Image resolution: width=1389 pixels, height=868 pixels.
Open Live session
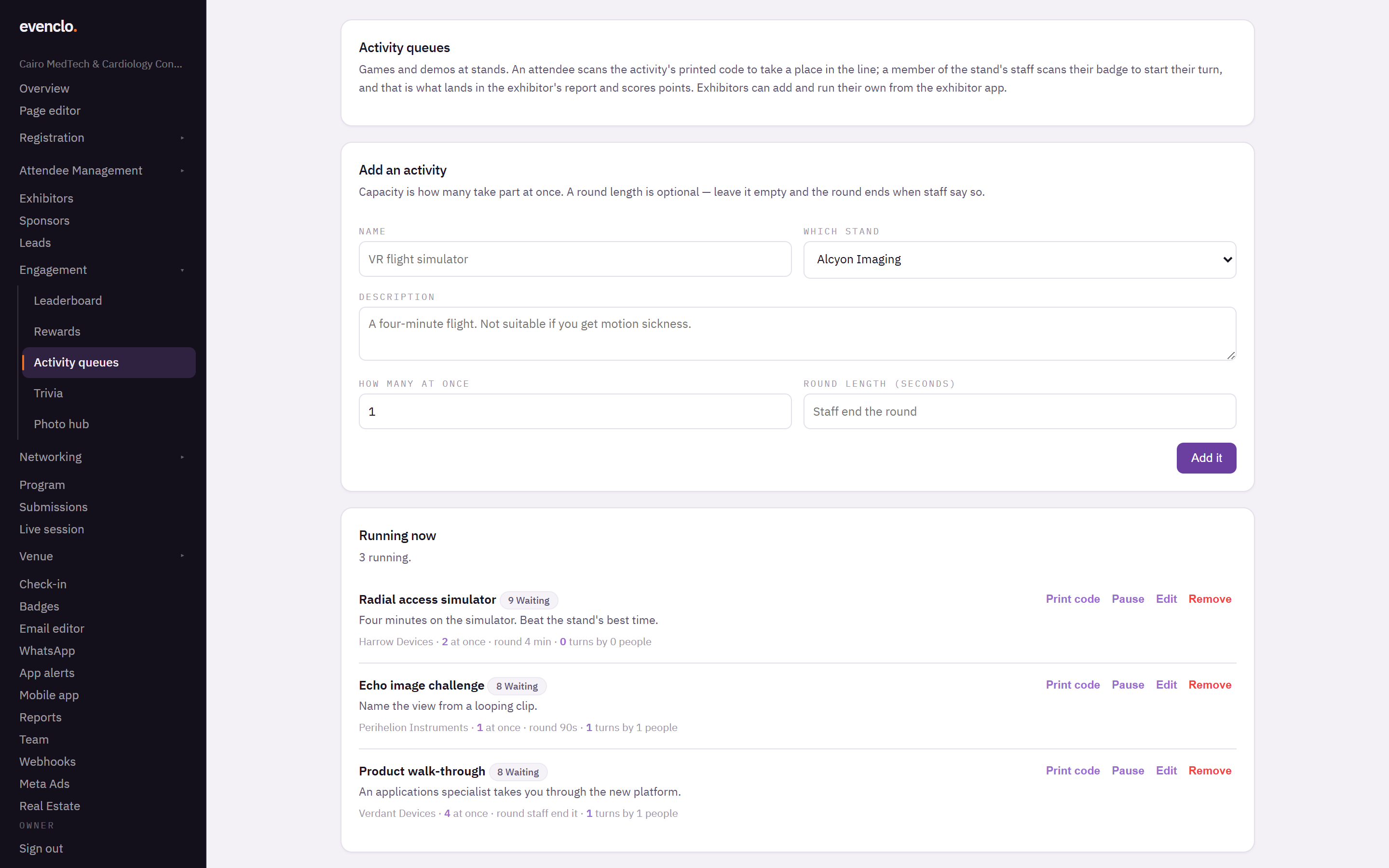click(x=52, y=529)
